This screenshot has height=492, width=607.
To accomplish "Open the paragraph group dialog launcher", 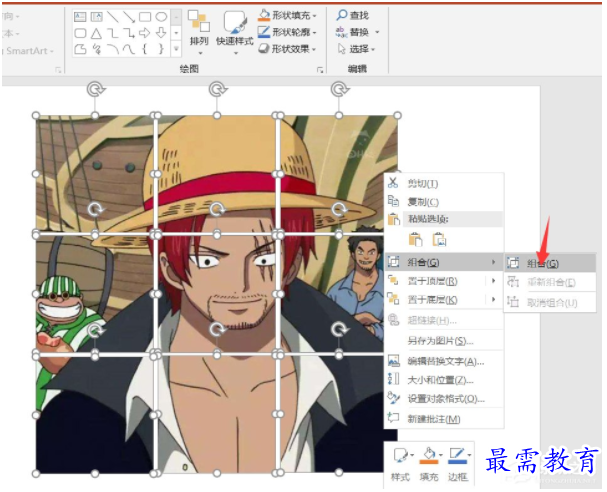I will pos(58,70).
